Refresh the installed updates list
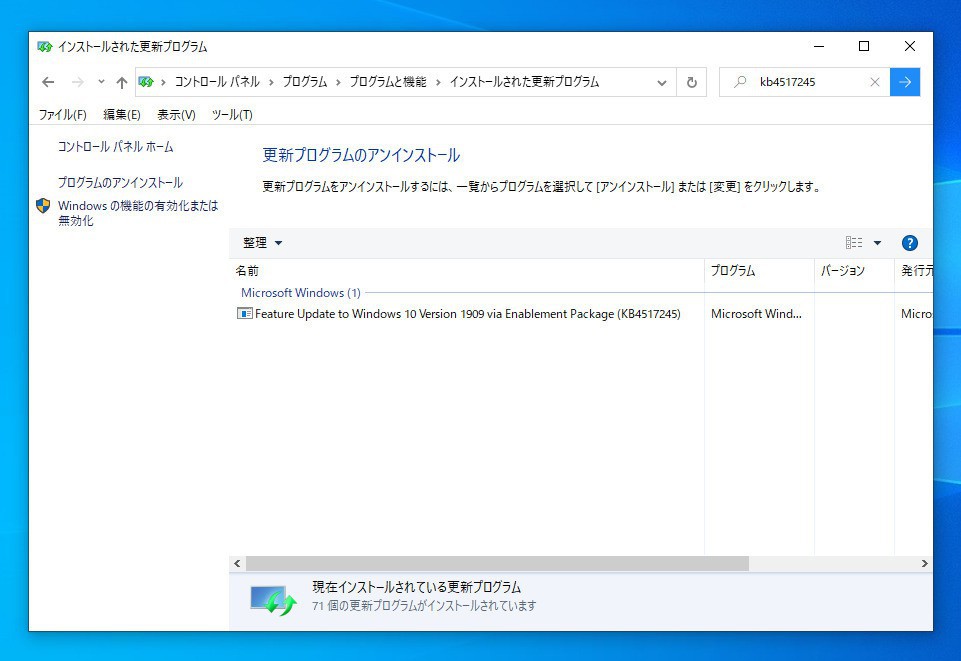961x661 pixels. click(691, 82)
